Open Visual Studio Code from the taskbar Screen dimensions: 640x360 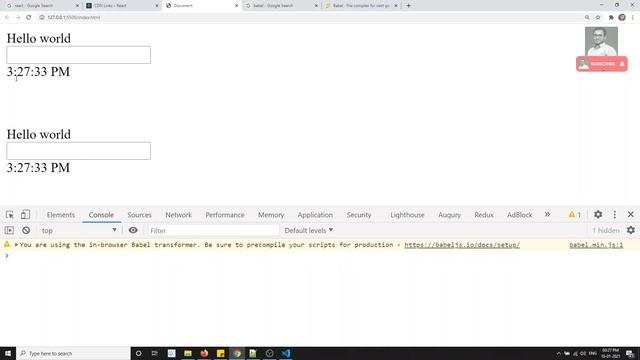[286, 353]
